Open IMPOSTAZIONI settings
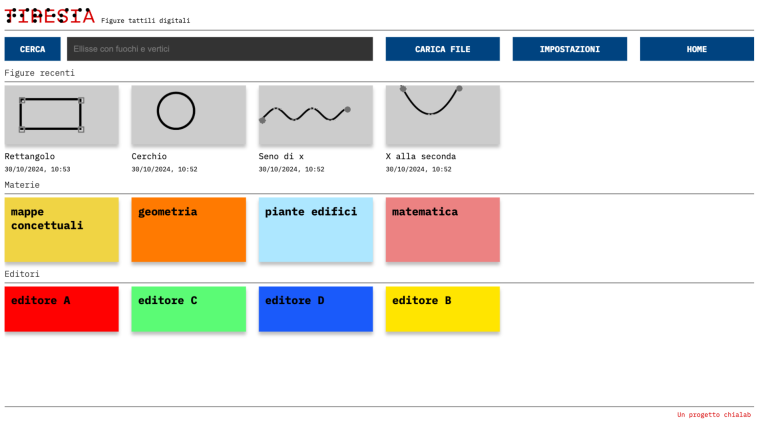 point(569,49)
